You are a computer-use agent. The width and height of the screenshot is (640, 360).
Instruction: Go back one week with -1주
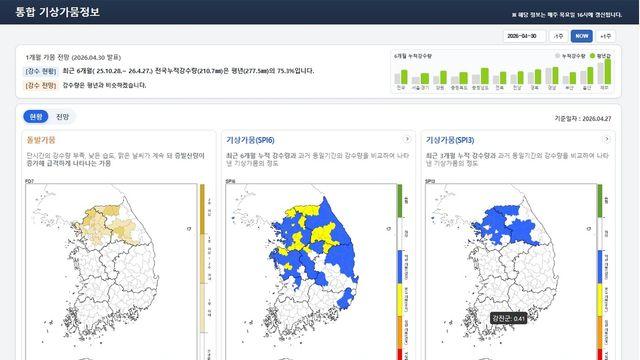tap(558, 36)
